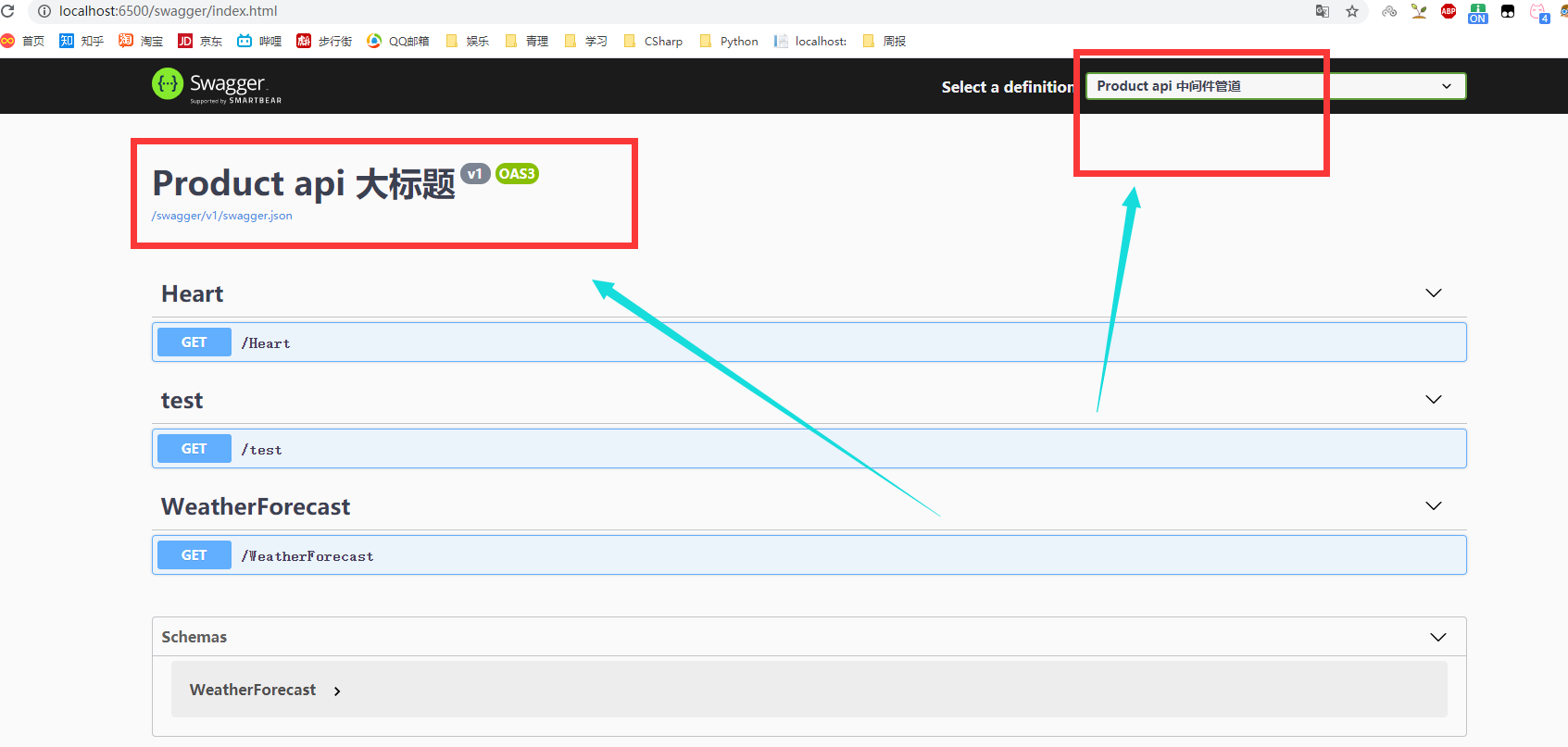
Task: Open the green sprout extension icon
Action: (x=1419, y=11)
